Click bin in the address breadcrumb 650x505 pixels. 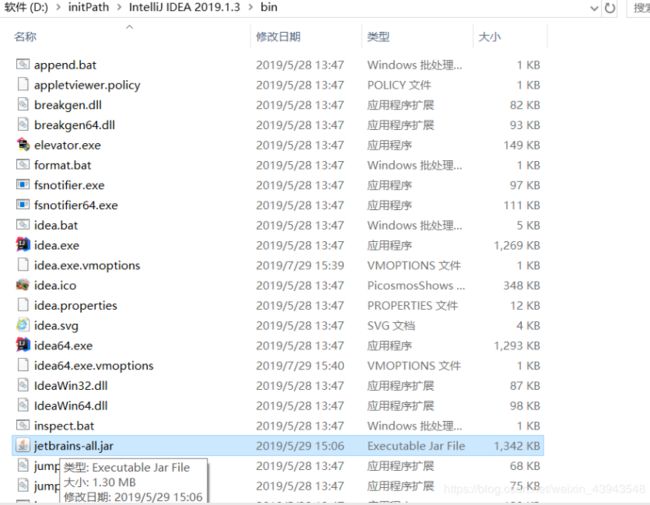(x=269, y=7)
